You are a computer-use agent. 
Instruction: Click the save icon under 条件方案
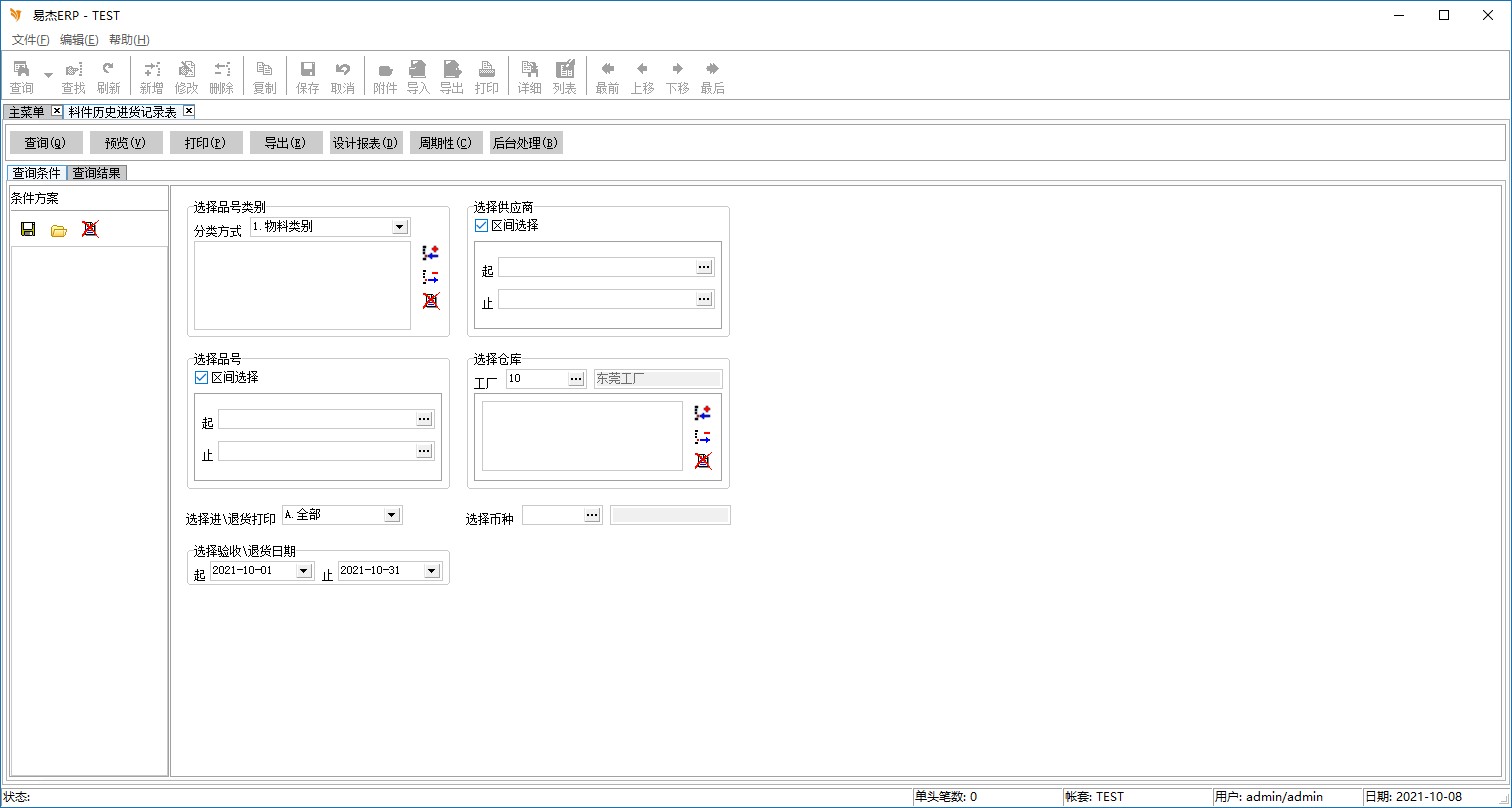point(28,230)
